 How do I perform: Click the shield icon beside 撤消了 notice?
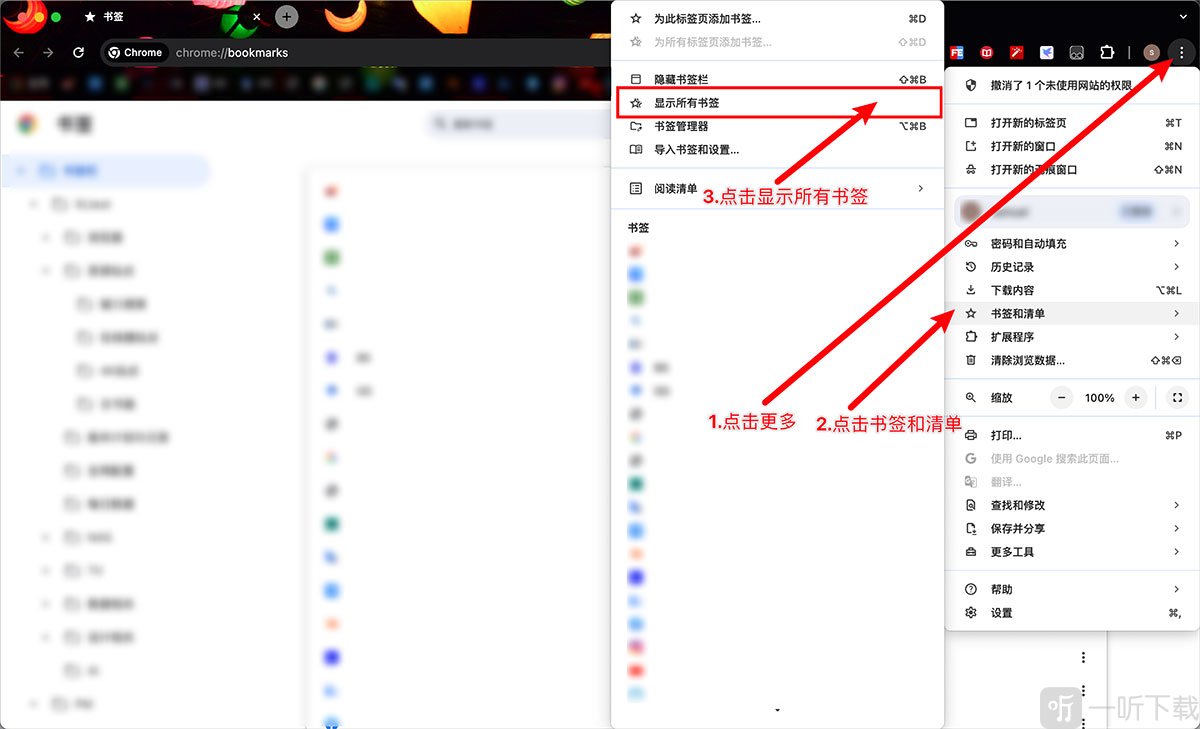pyautogui.click(x=971, y=85)
